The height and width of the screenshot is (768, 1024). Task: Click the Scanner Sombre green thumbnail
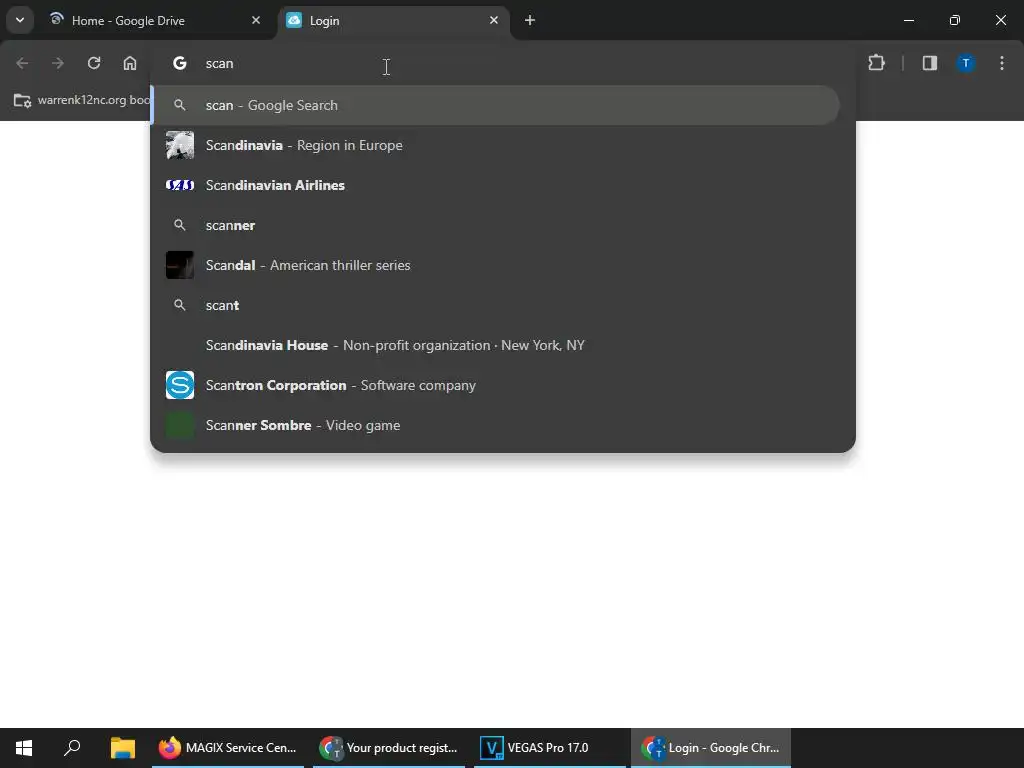tap(180, 425)
